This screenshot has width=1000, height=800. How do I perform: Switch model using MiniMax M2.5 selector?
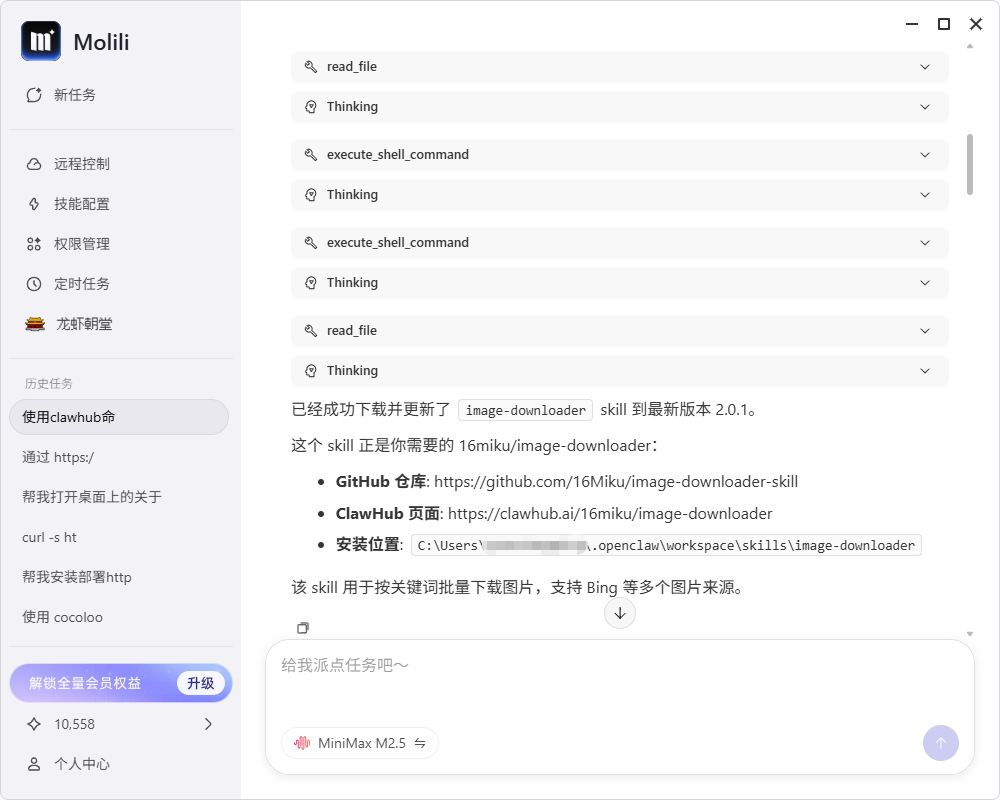point(360,743)
